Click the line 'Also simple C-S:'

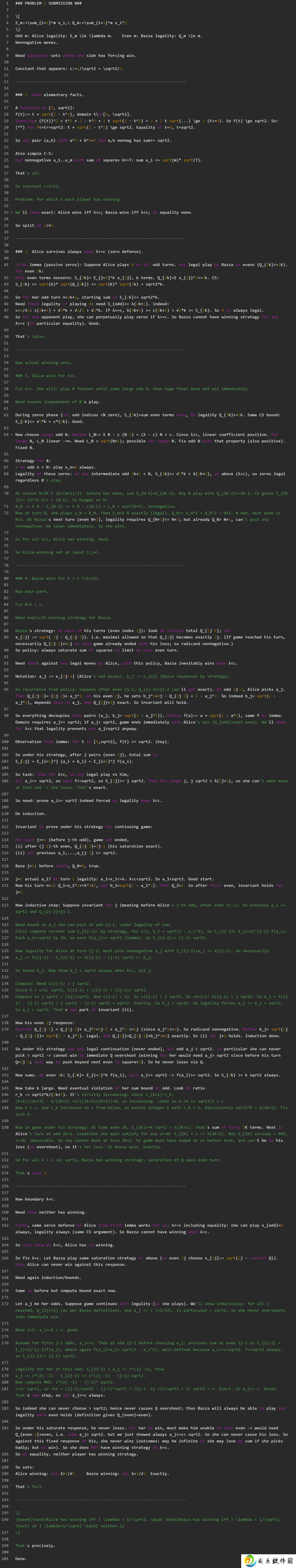pos(34,153)
